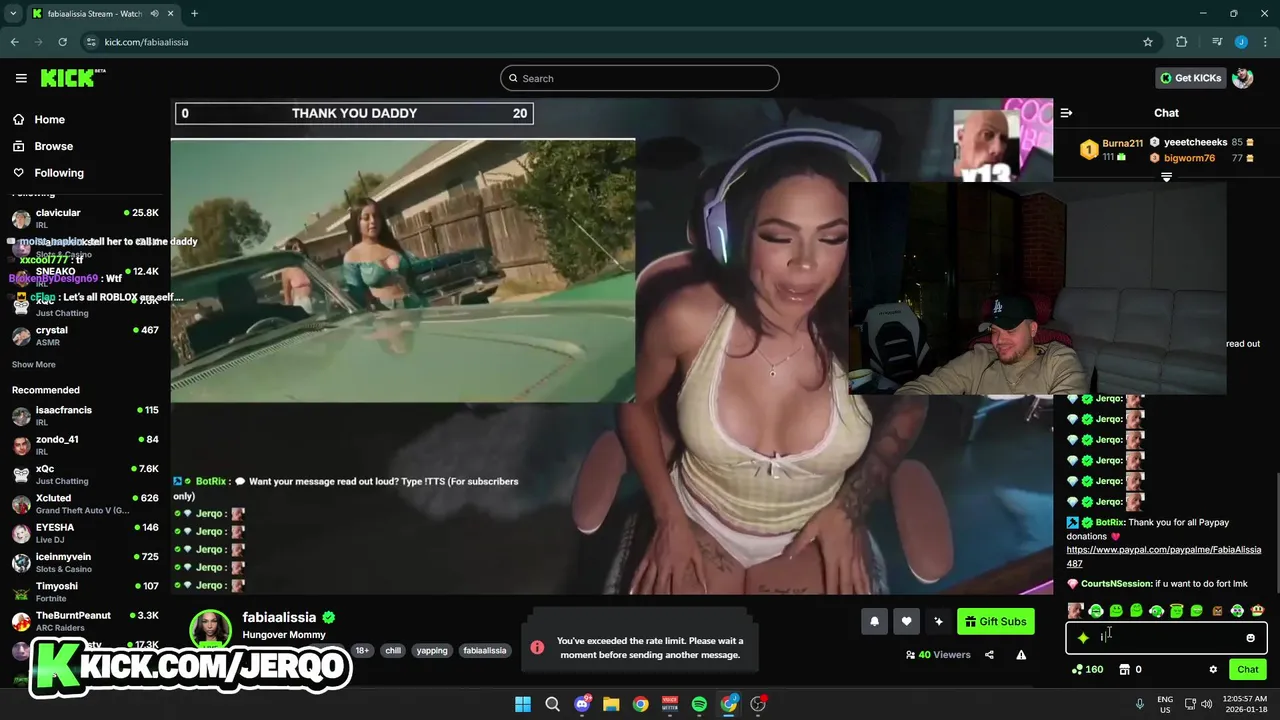1280x720 pixels.
Task: Focus the chat message input field
Action: 1167,638
